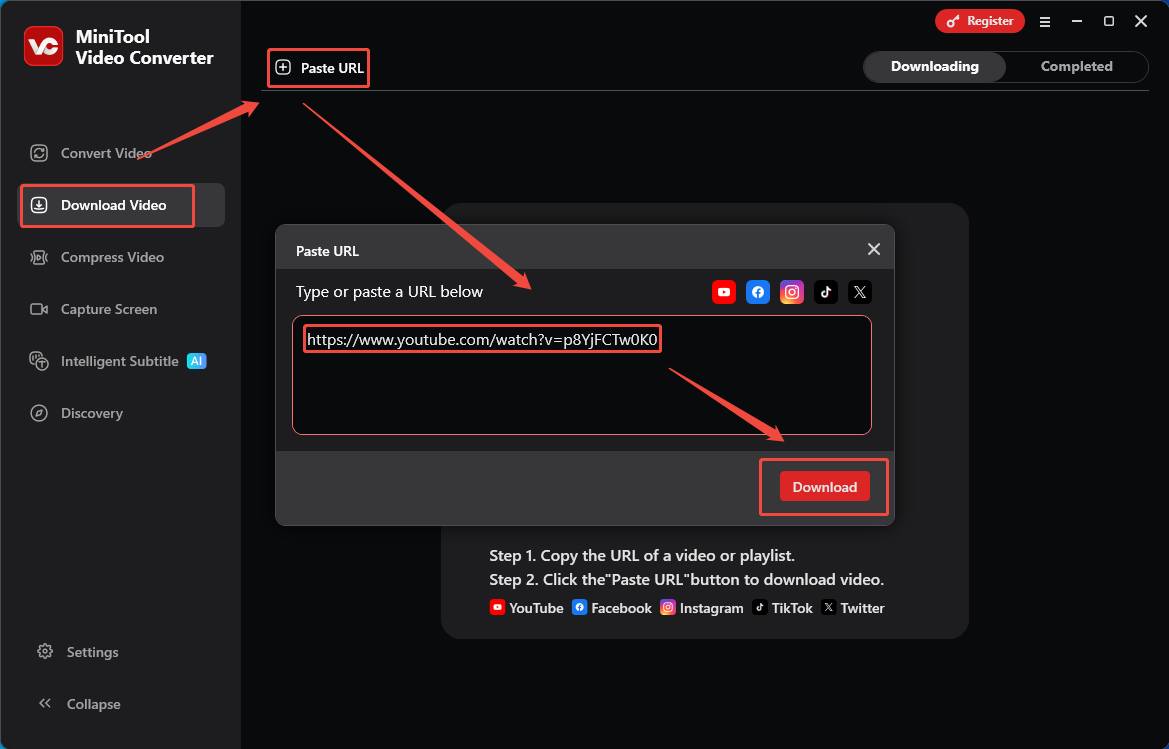Screen dimensions: 1169x749
Task: Open the Compress Video tool
Action: click(x=110, y=257)
